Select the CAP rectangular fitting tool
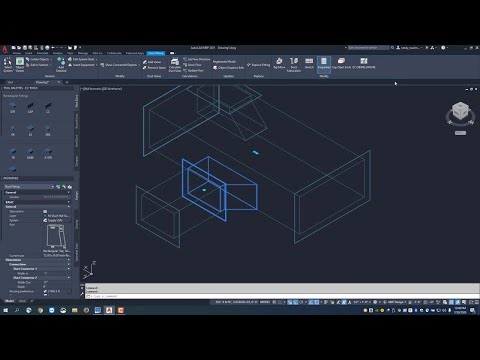480x360 pixels. tap(30, 108)
